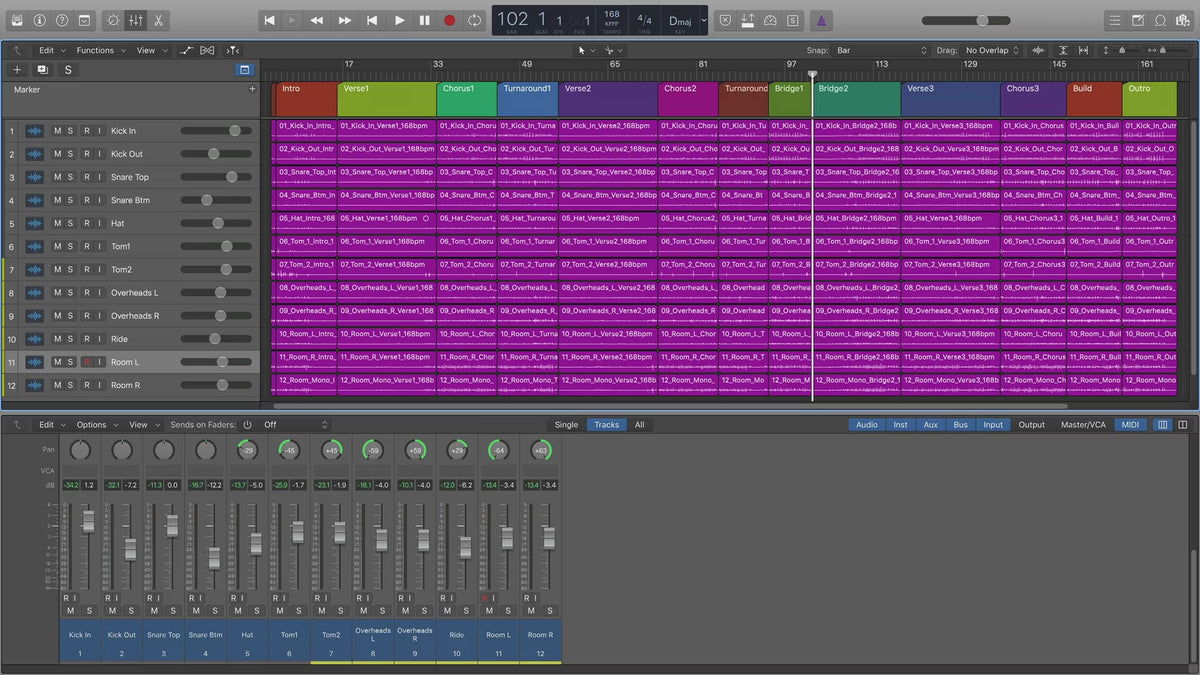Mute the Kick In track
Screen dimensions: 1200x675
click(x=57, y=131)
